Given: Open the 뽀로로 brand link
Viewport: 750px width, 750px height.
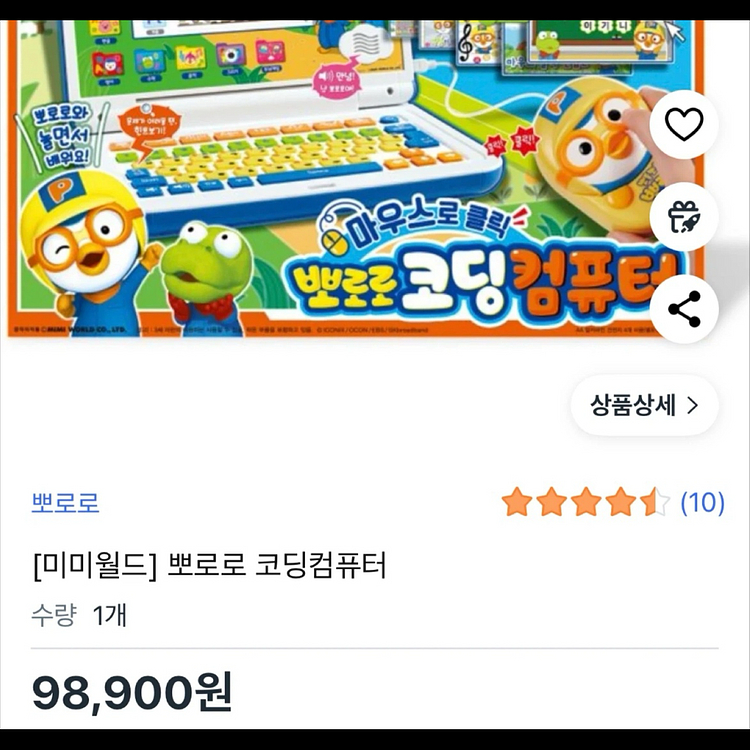Looking at the screenshot, I should pyautogui.click(x=66, y=503).
